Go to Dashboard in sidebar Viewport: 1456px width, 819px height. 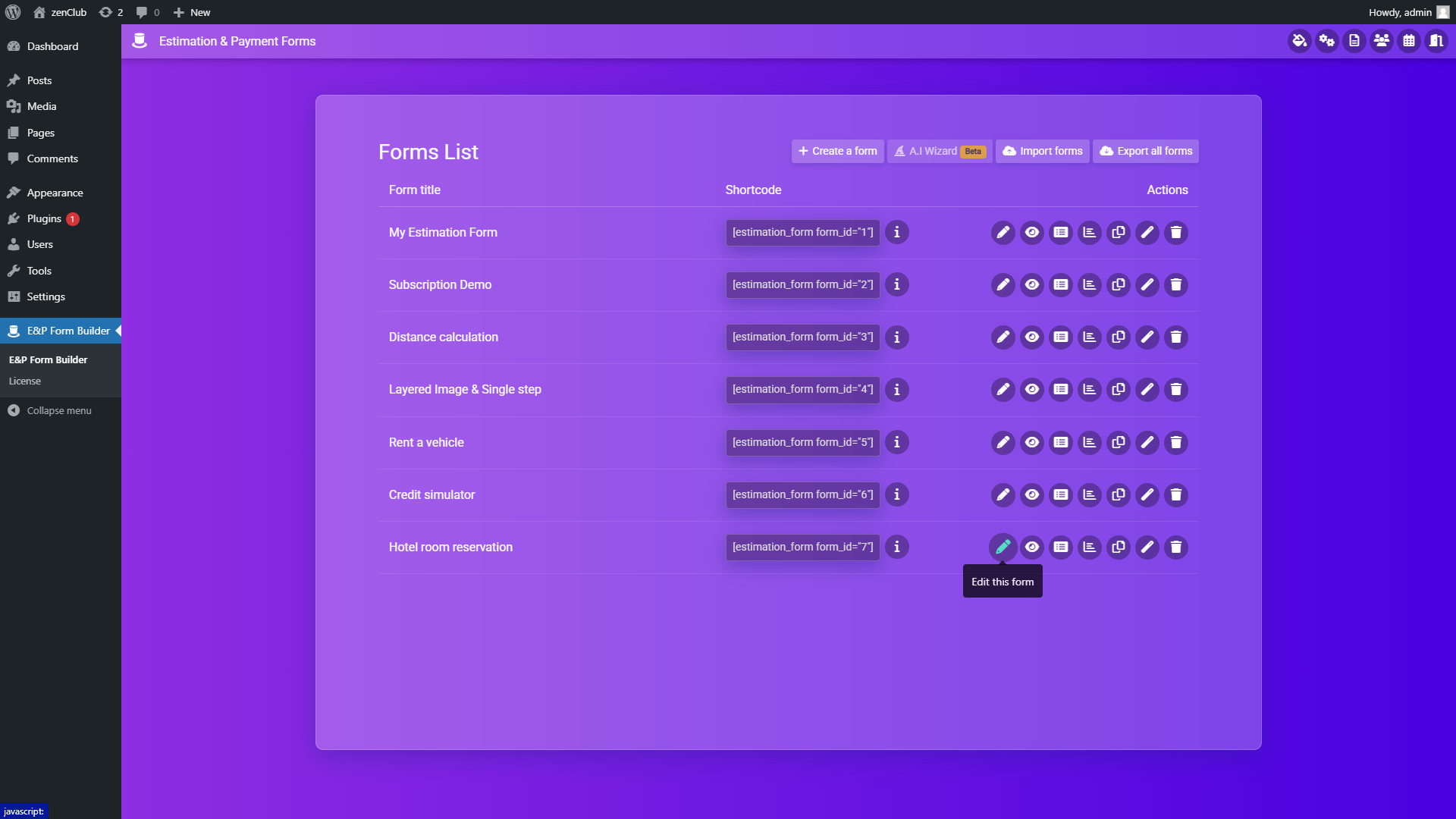pos(61,46)
